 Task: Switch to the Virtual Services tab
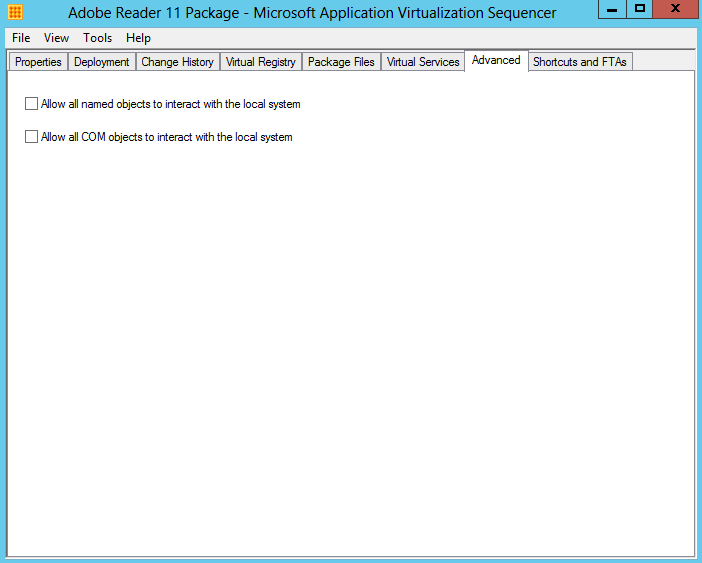(423, 62)
